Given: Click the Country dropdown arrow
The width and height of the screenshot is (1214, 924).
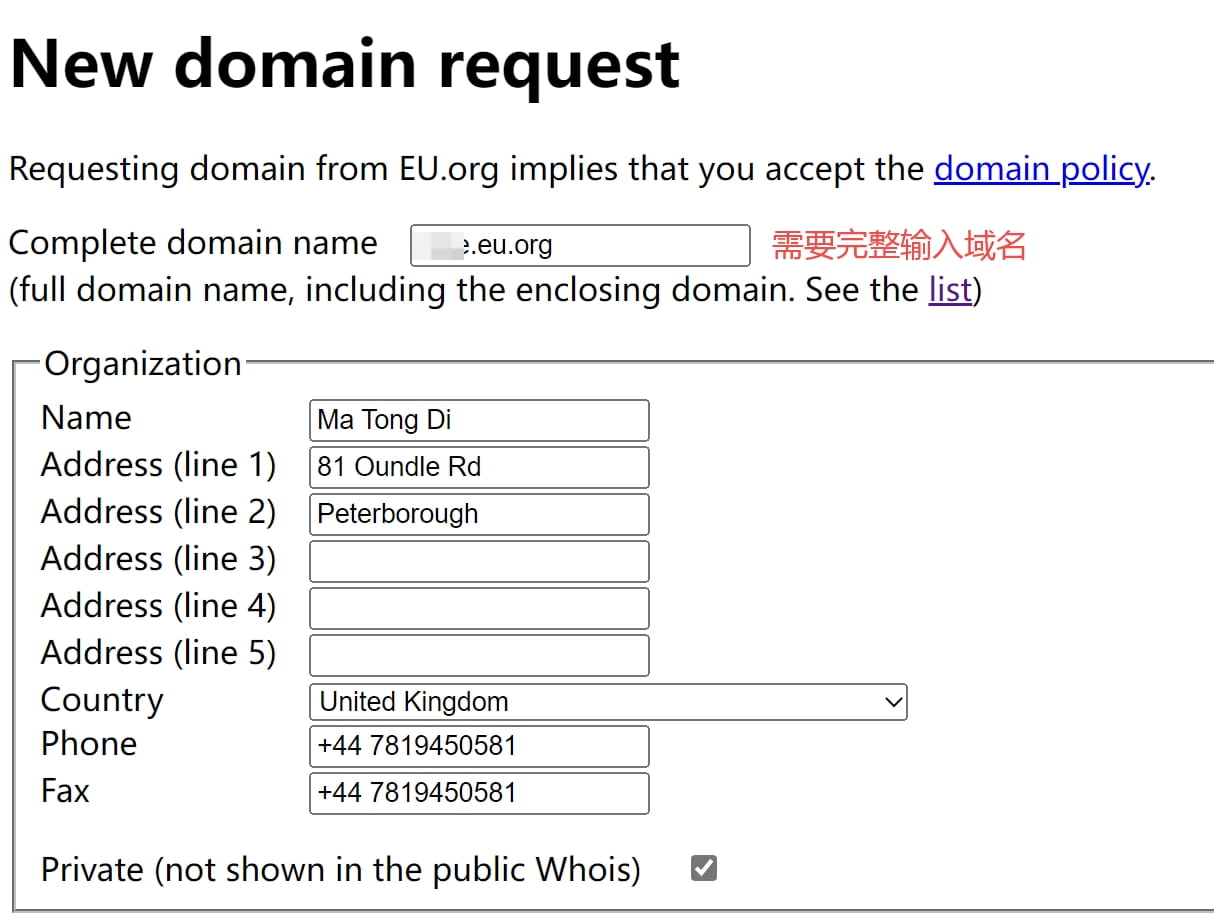Looking at the screenshot, I should (894, 702).
